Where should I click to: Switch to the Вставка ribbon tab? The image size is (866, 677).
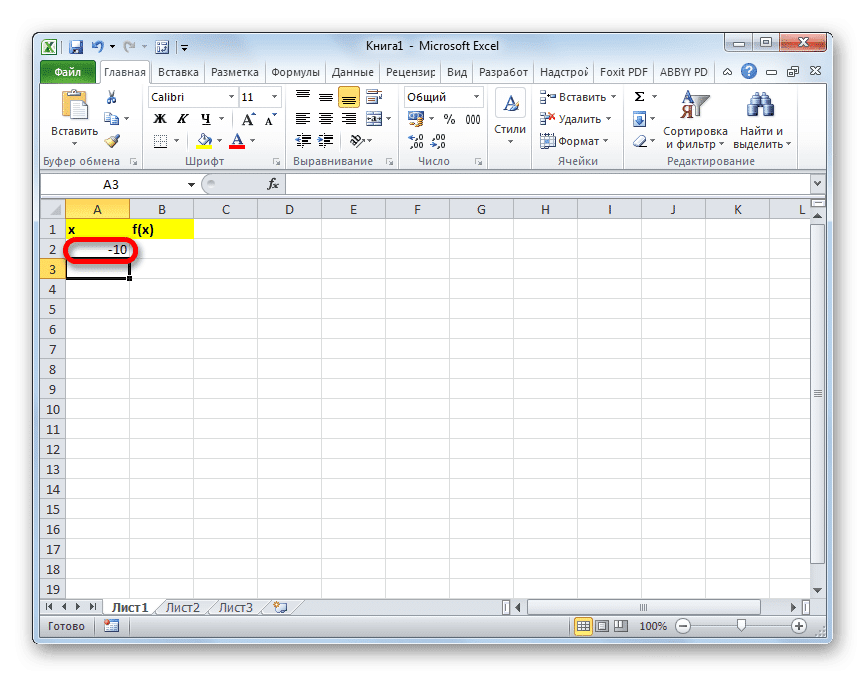[x=178, y=72]
